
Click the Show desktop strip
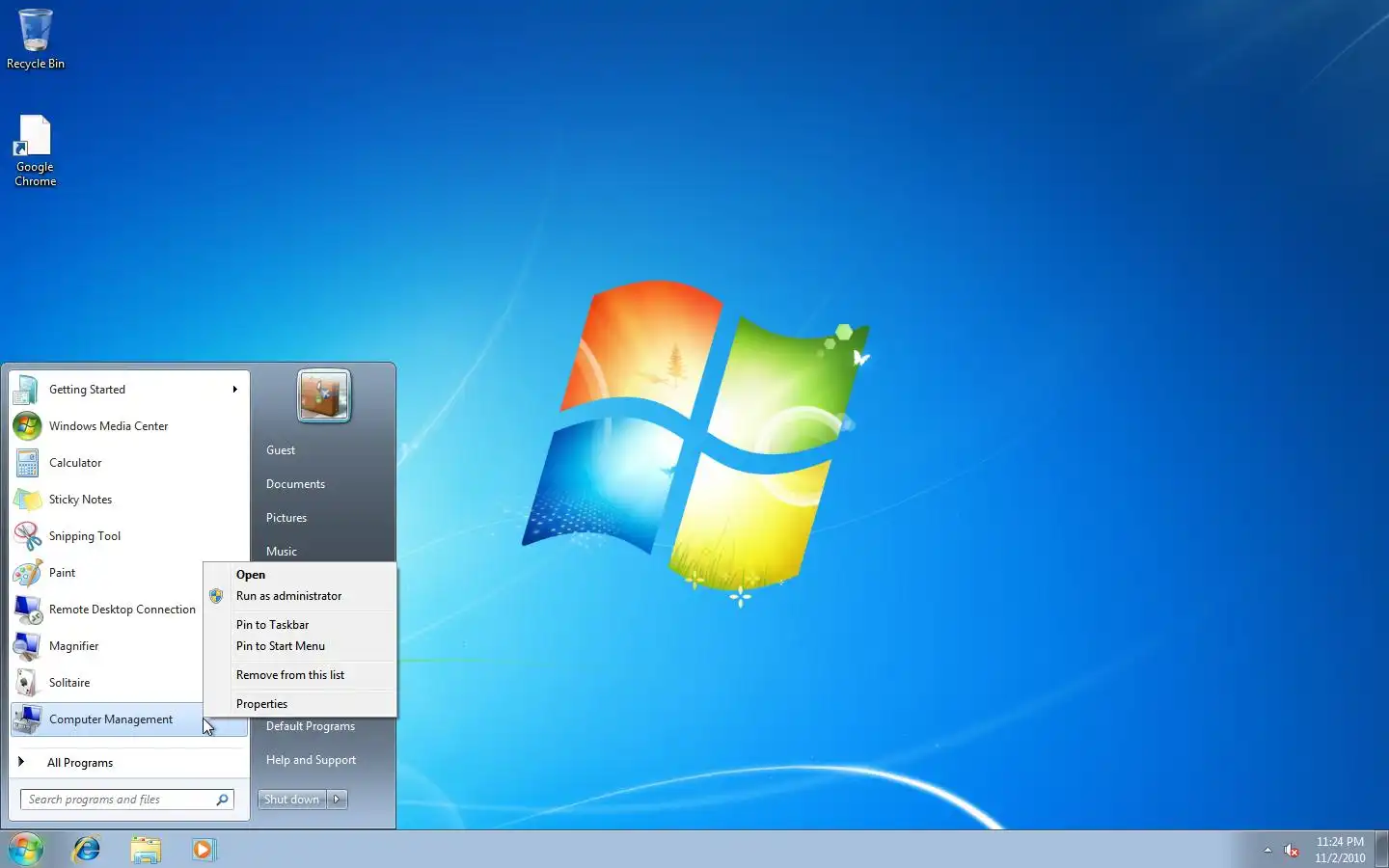[1381, 850]
